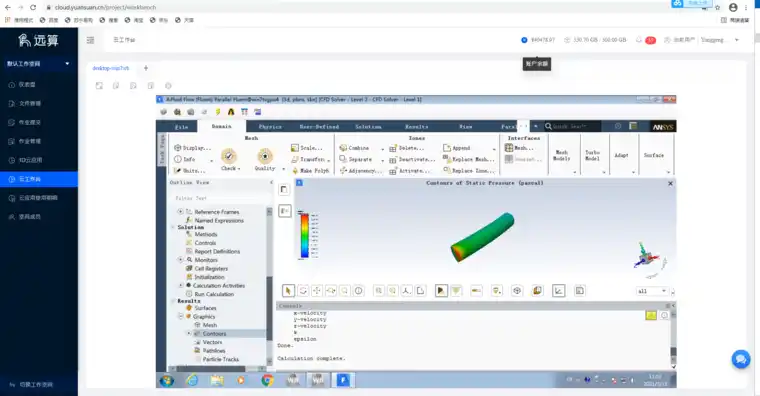Image resolution: width=760 pixels, height=396 pixels.
Task: Click the Append zones option
Action: (x=457, y=148)
